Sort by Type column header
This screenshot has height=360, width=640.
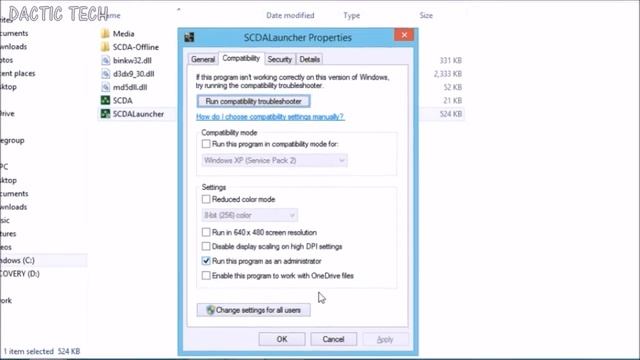point(351,16)
